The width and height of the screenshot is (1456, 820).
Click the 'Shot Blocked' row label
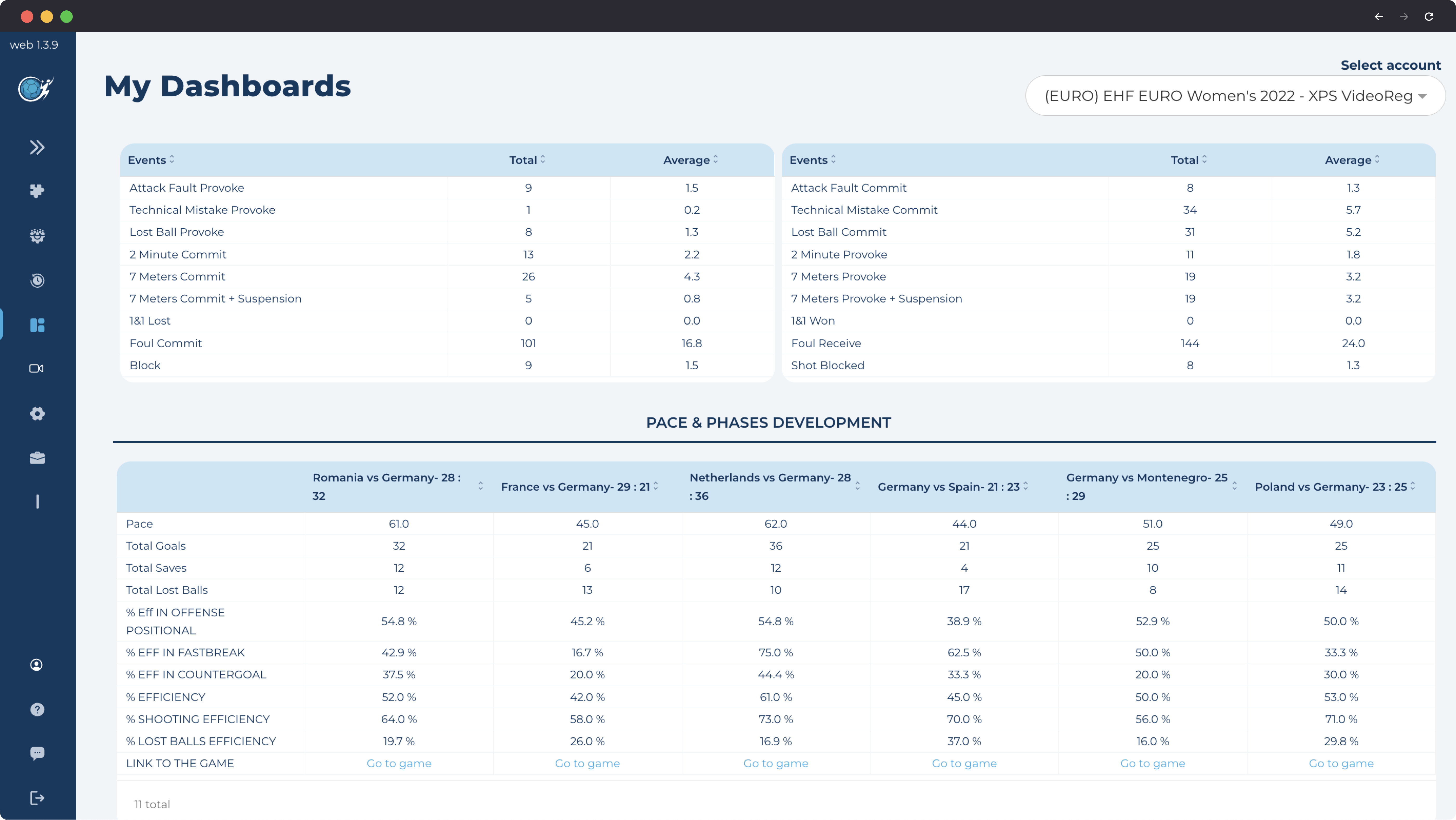point(828,365)
